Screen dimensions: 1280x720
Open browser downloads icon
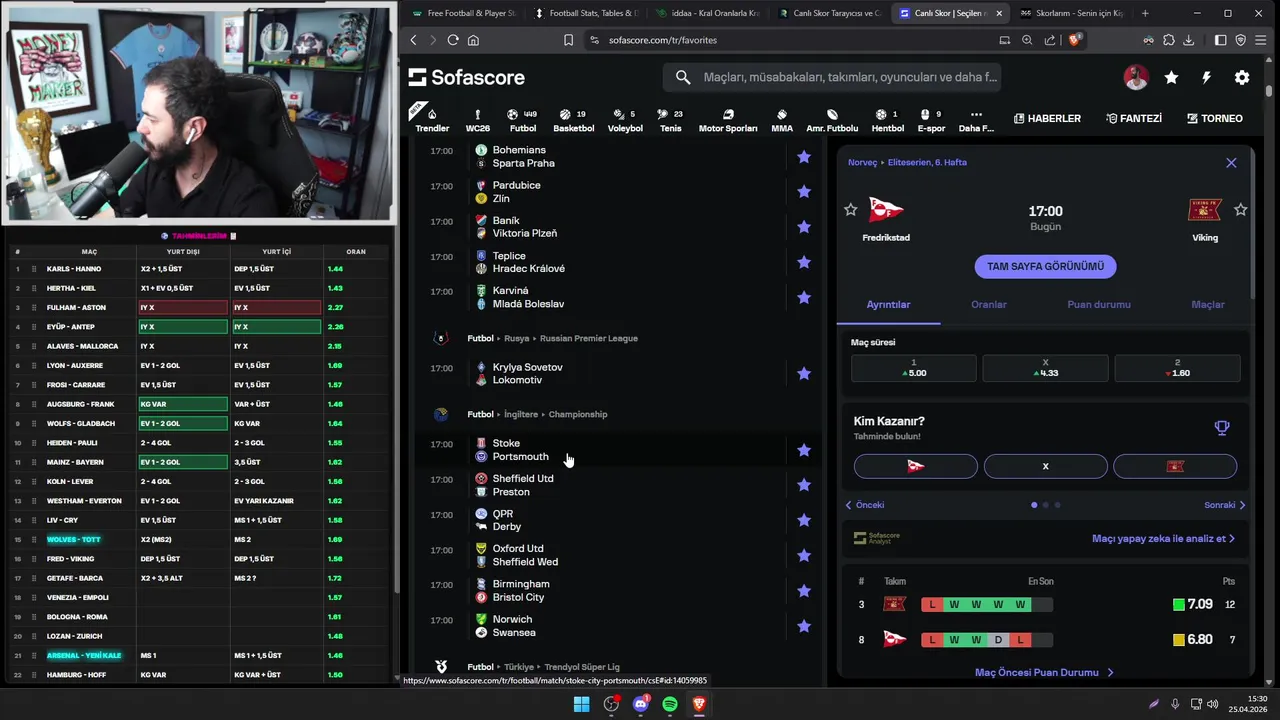1188,40
